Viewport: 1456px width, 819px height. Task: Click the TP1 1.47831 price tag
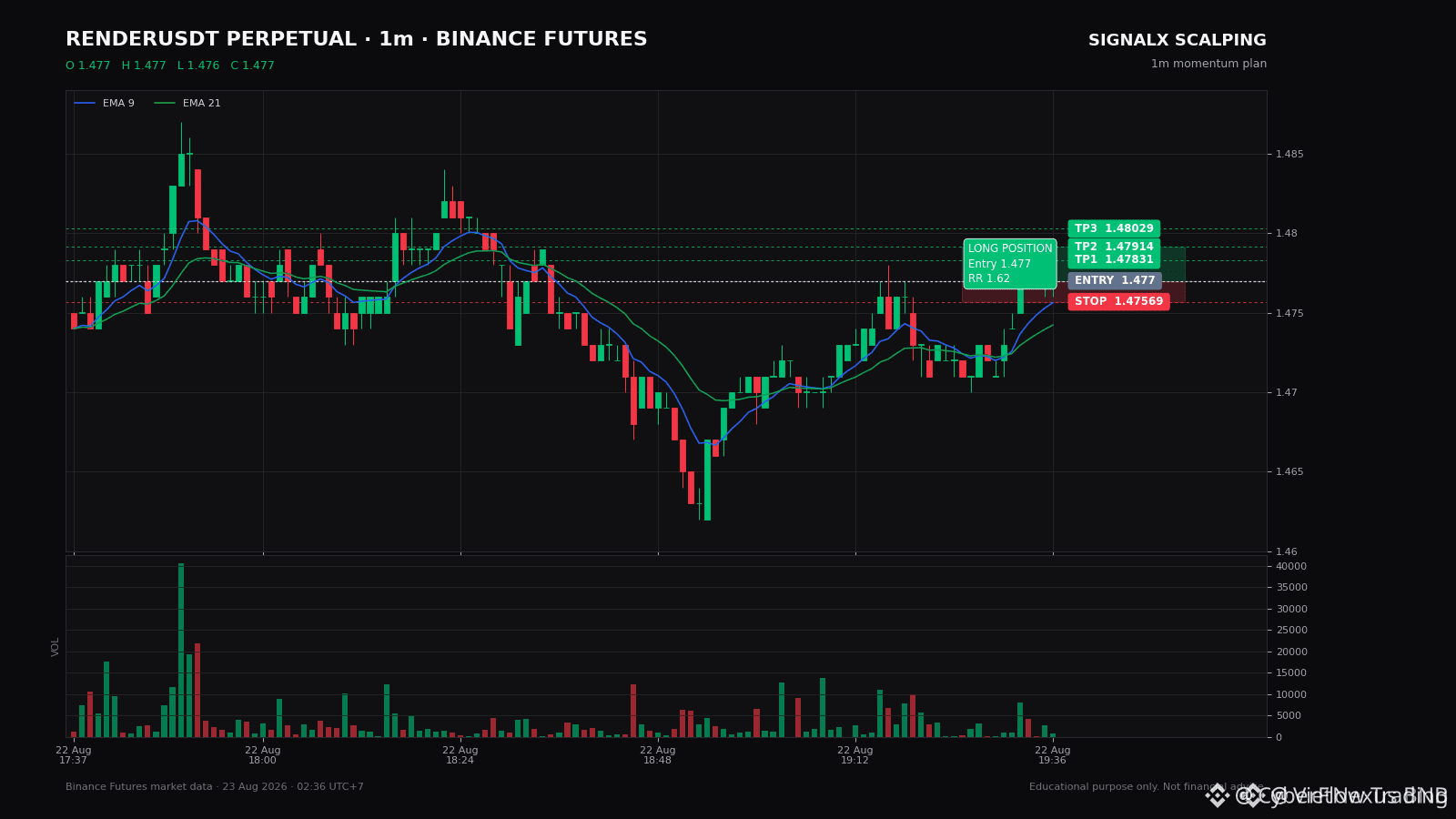click(1114, 259)
